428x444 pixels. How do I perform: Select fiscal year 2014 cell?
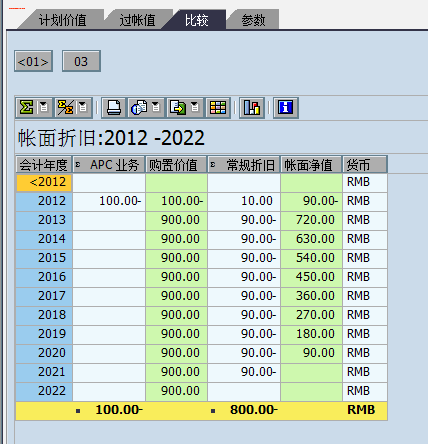44,239
